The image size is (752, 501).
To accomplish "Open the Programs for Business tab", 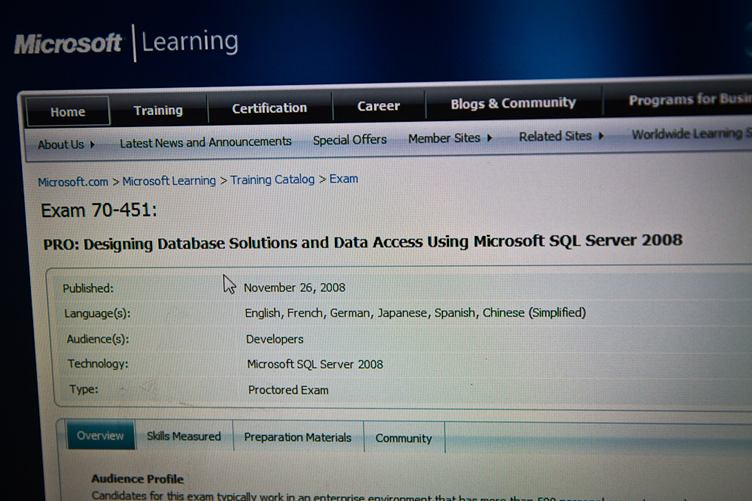I will tap(690, 99).
